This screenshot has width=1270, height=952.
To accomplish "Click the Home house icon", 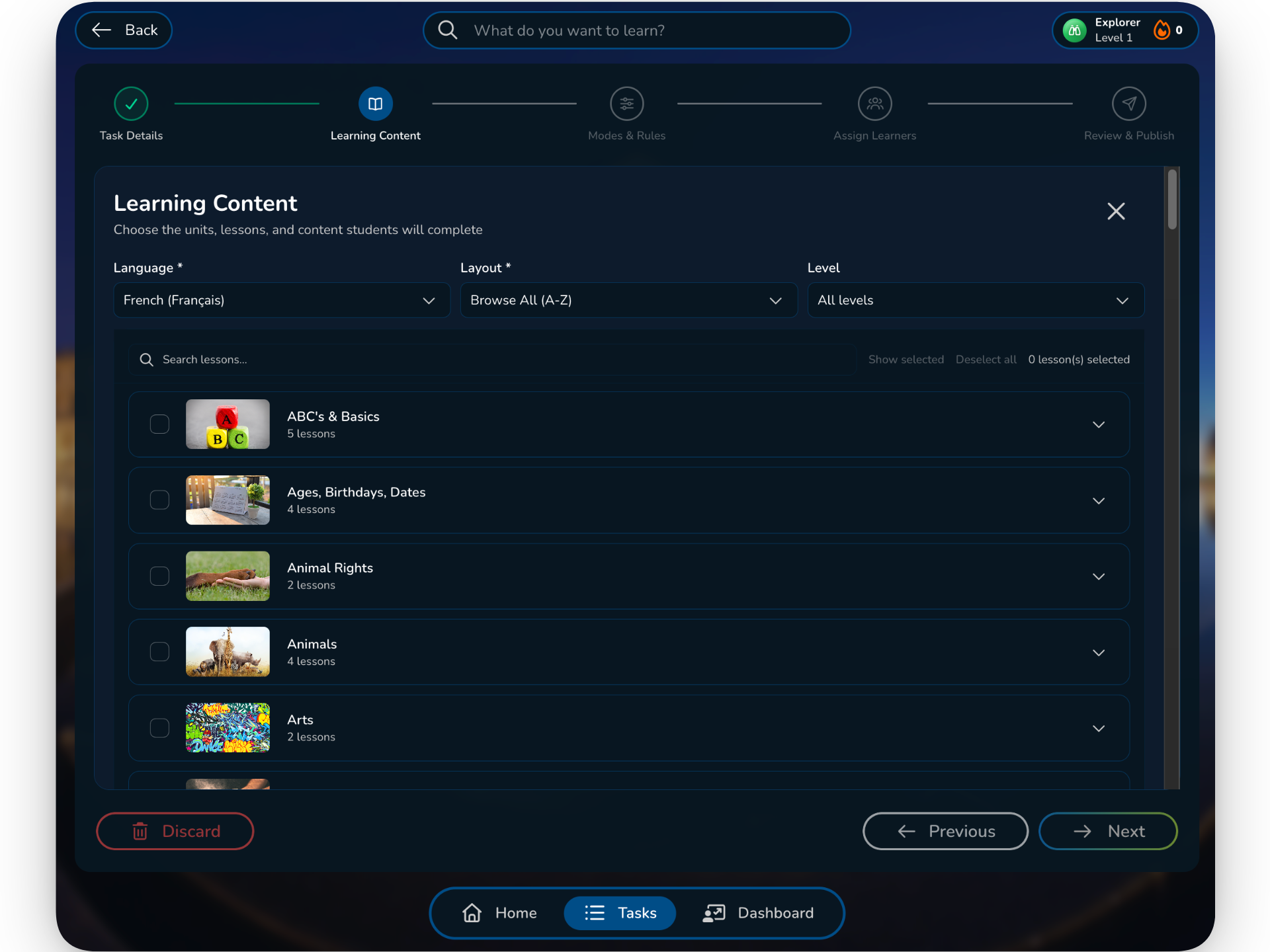I will (472, 913).
